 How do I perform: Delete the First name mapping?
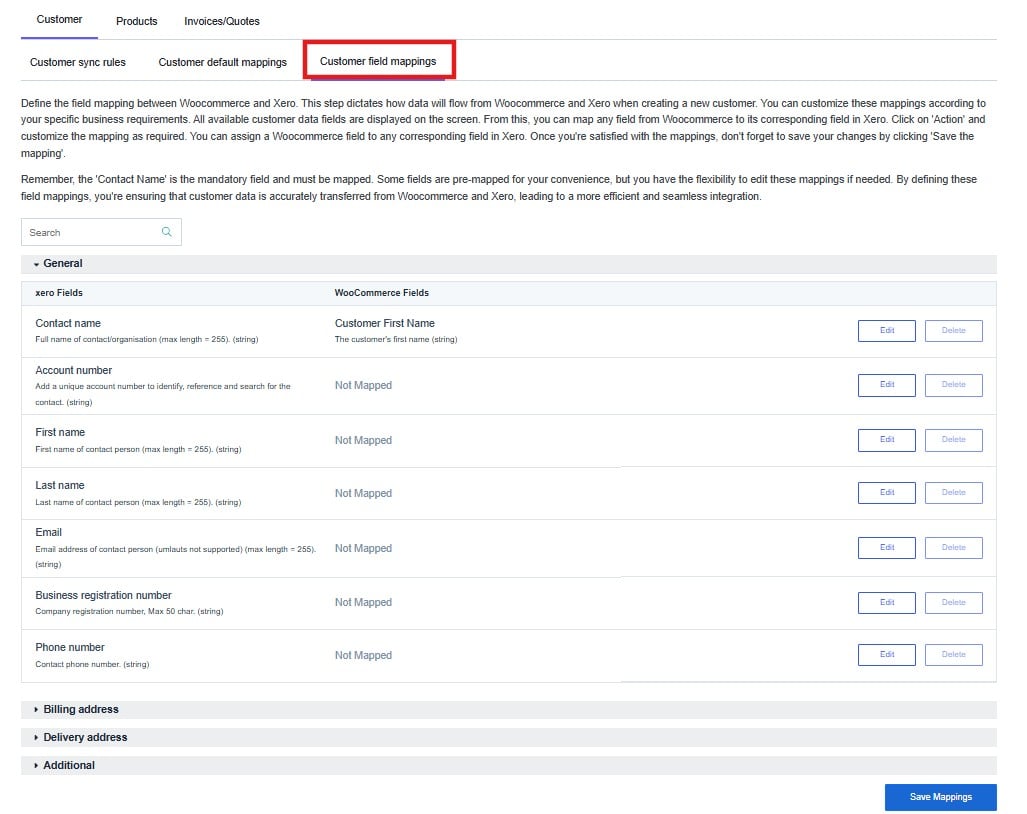pos(954,440)
